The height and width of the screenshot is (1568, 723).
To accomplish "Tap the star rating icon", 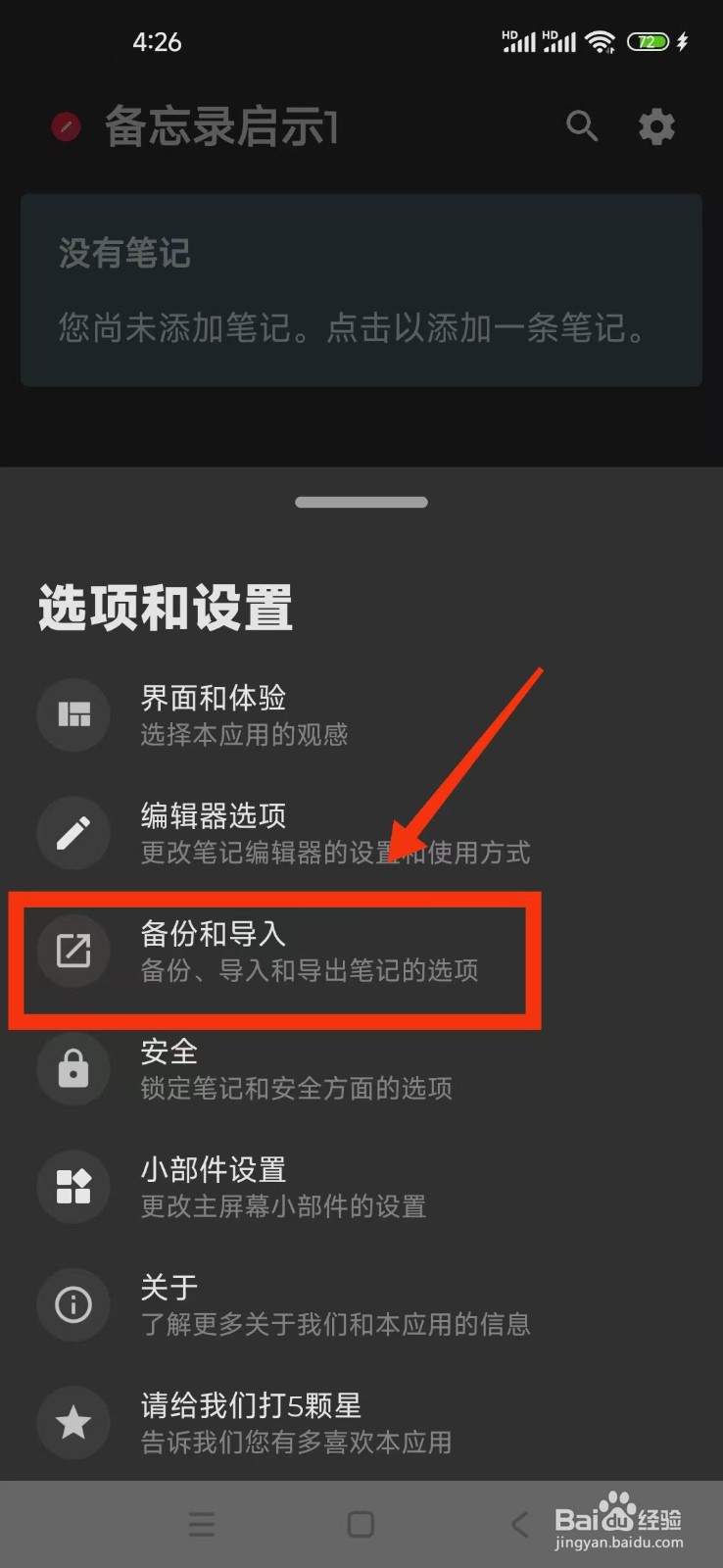I will 73,1423.
